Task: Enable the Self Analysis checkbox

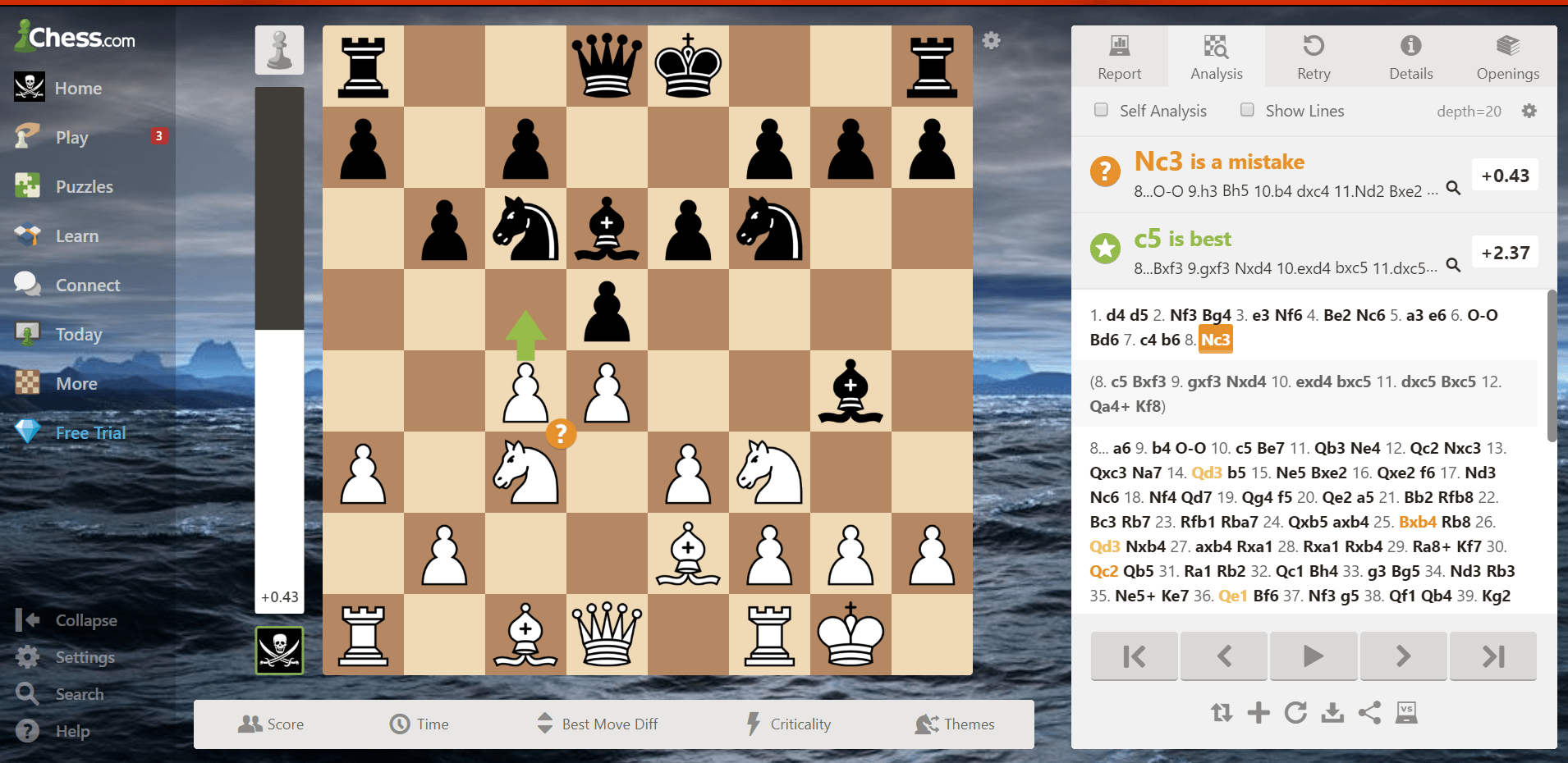Action: coord(1101,108)
